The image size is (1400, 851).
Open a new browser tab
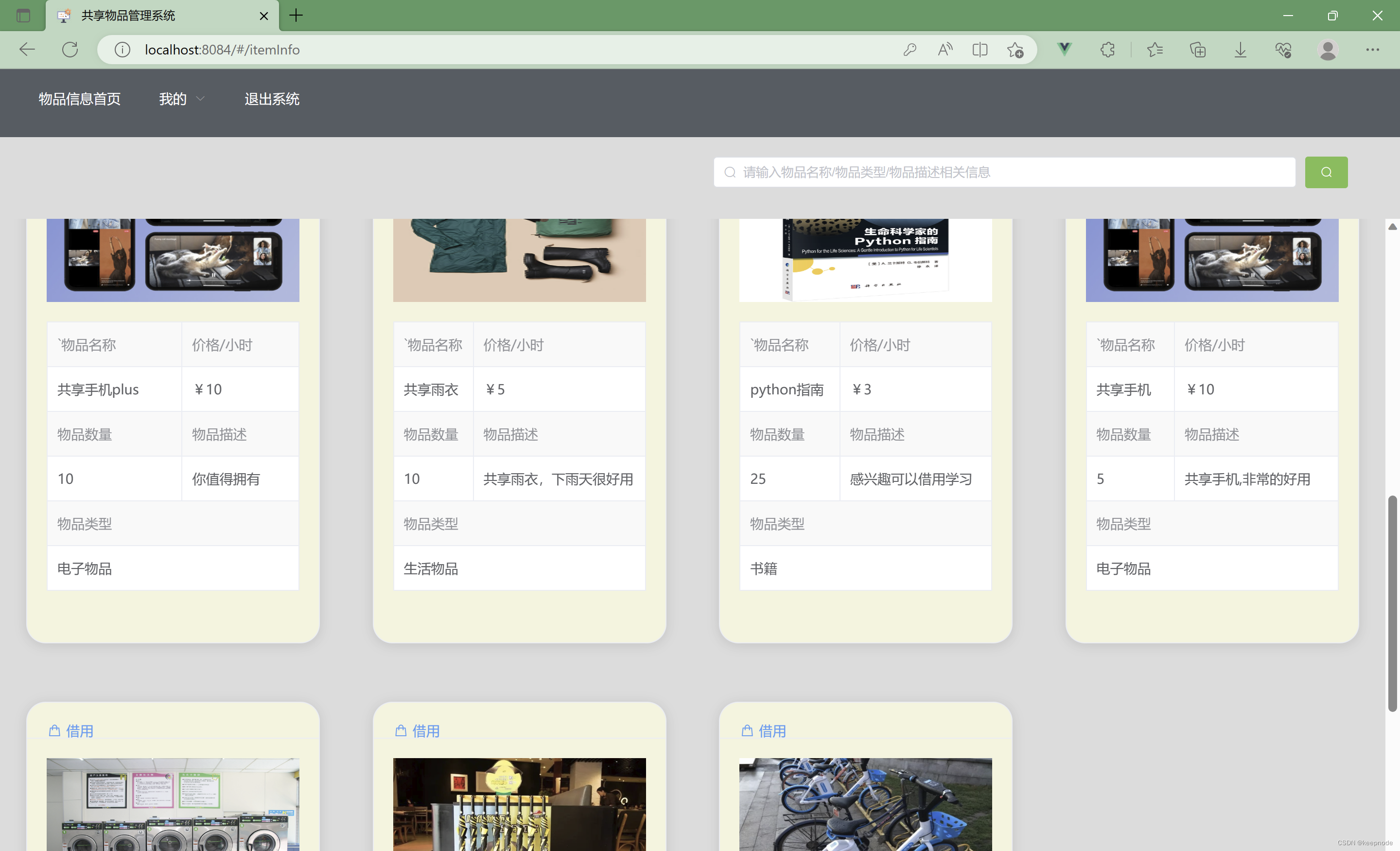(x=296, y=16)
